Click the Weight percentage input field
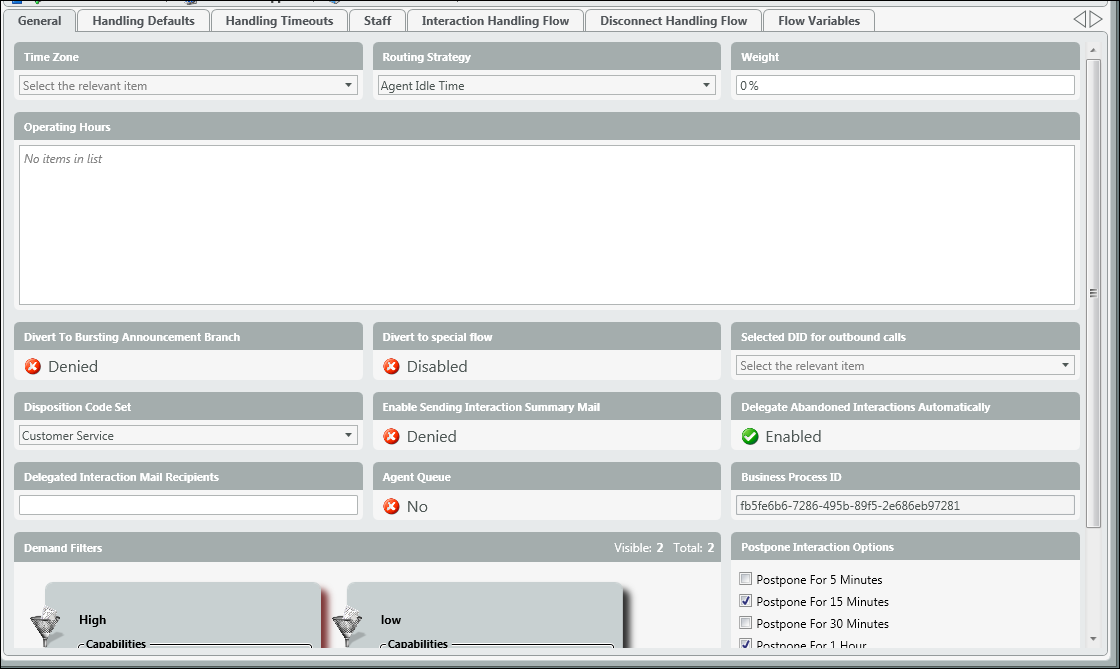The image size is (1120, 669). pyautogui.click(x=905, y=86)
